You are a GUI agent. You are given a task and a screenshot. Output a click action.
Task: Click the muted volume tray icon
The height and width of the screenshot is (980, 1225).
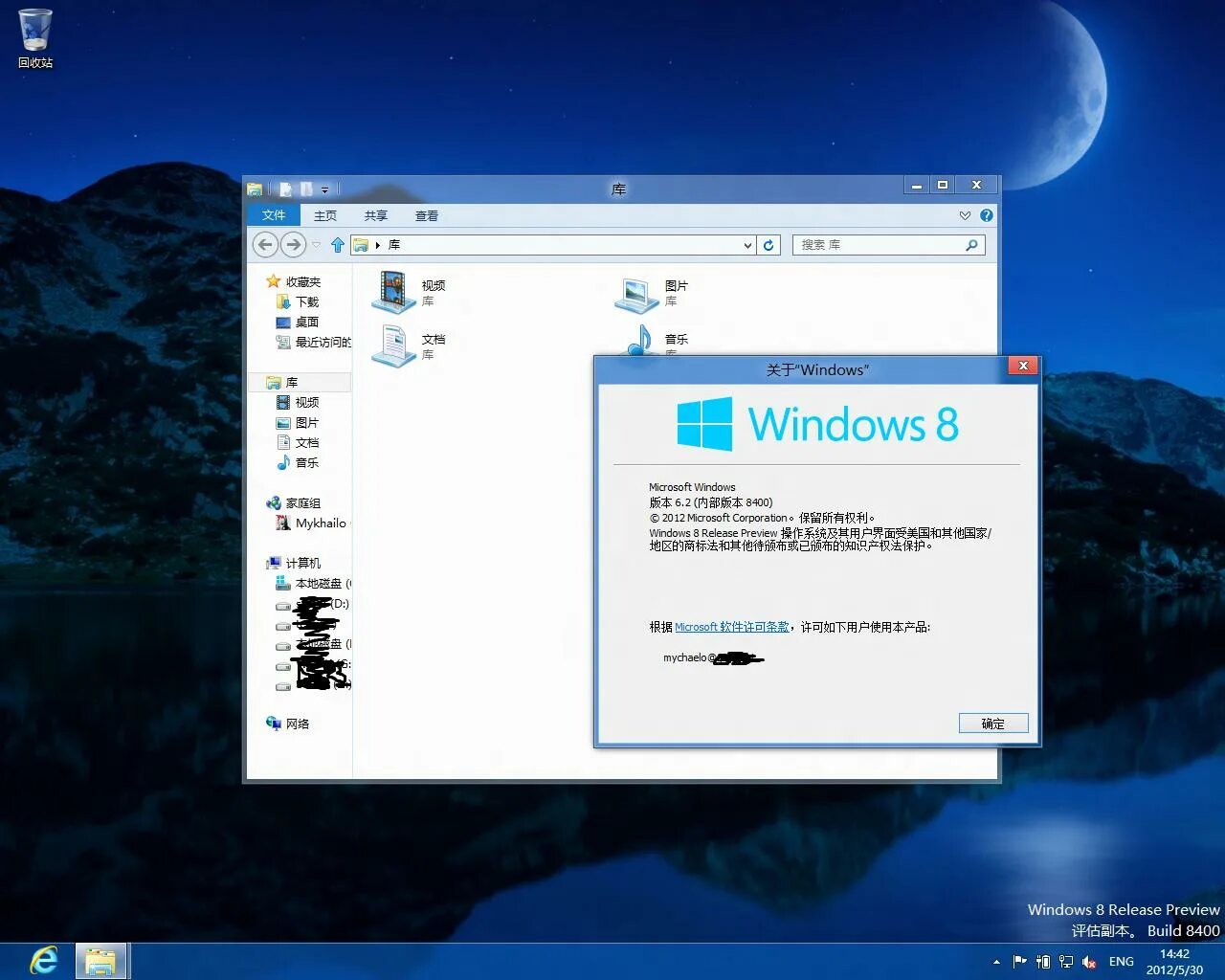(1088, 962)
